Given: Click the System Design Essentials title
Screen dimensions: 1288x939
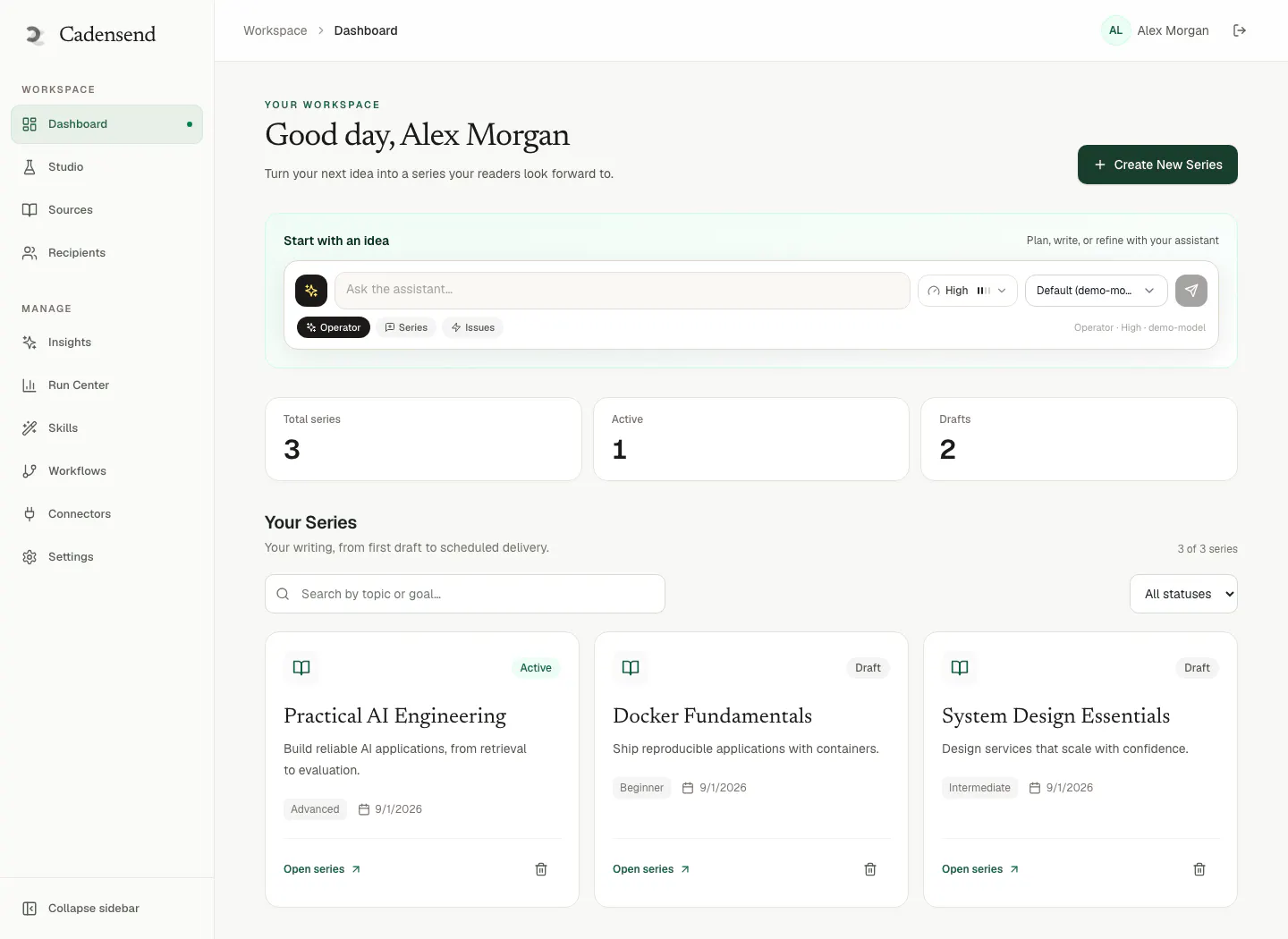Looking at the screenshot, I should click(1055, 715).
